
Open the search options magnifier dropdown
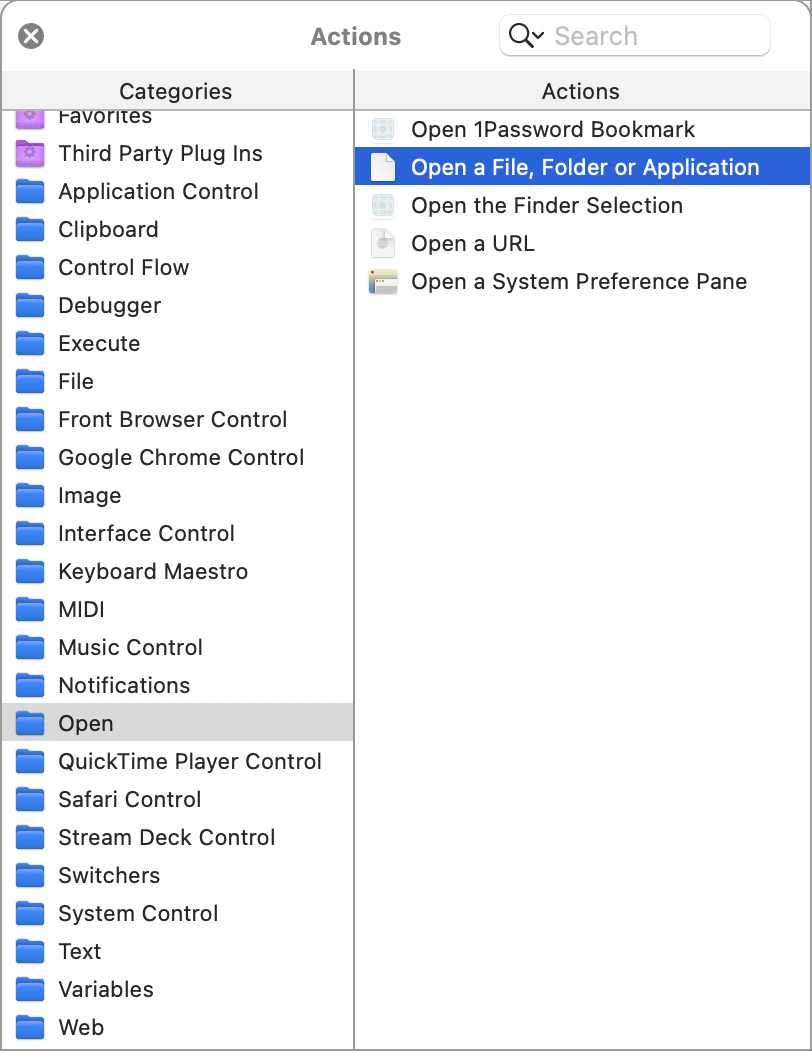(x=526, y=37)
